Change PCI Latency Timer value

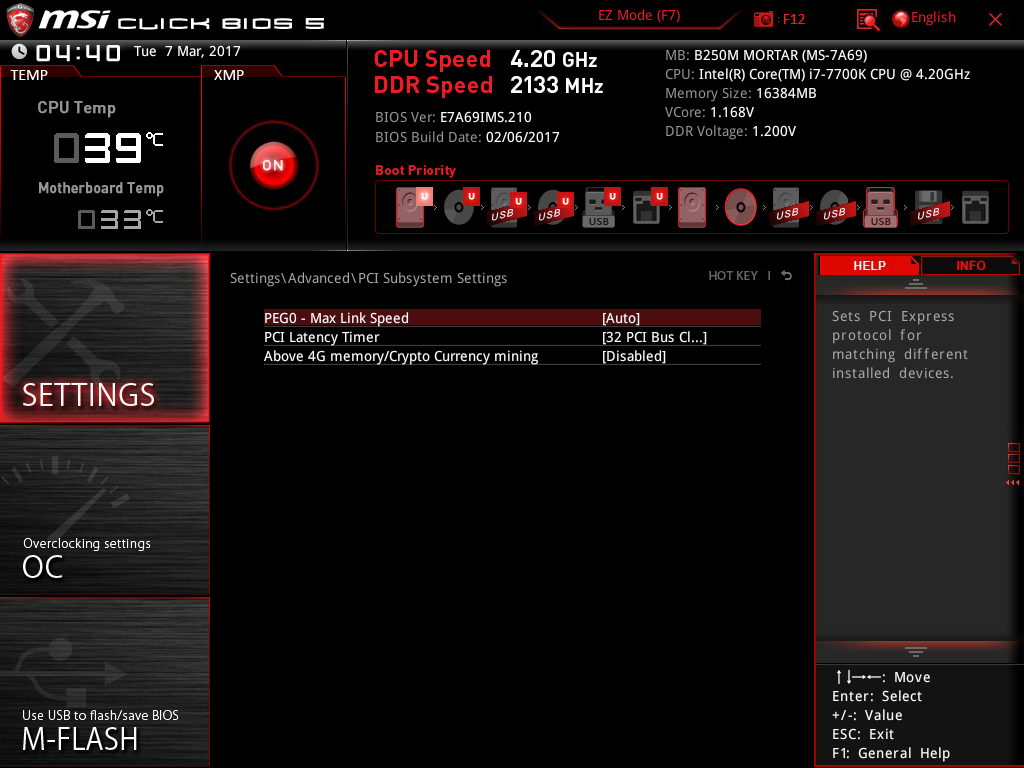654,337
